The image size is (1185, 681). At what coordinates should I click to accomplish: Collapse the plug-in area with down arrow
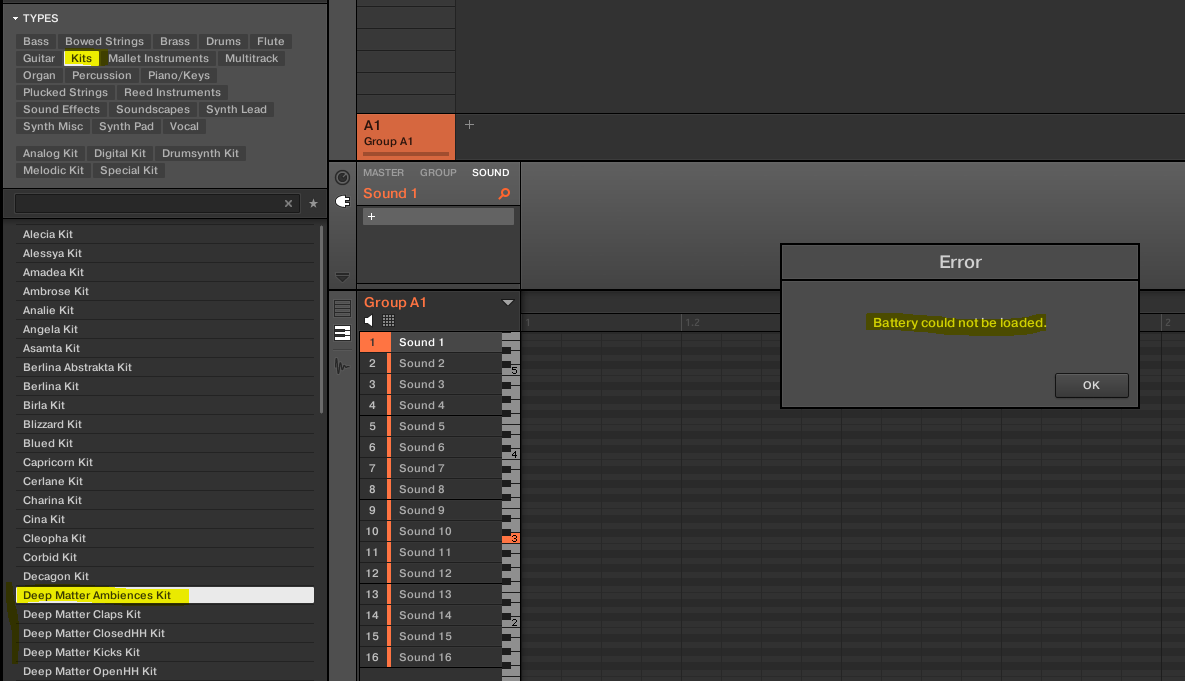click(x=342, y=277)
